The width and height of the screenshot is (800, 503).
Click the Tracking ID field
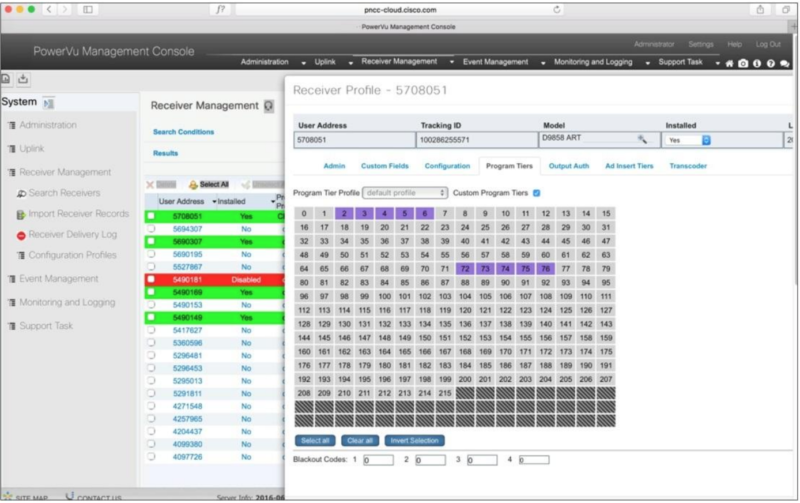pos(477,140)
